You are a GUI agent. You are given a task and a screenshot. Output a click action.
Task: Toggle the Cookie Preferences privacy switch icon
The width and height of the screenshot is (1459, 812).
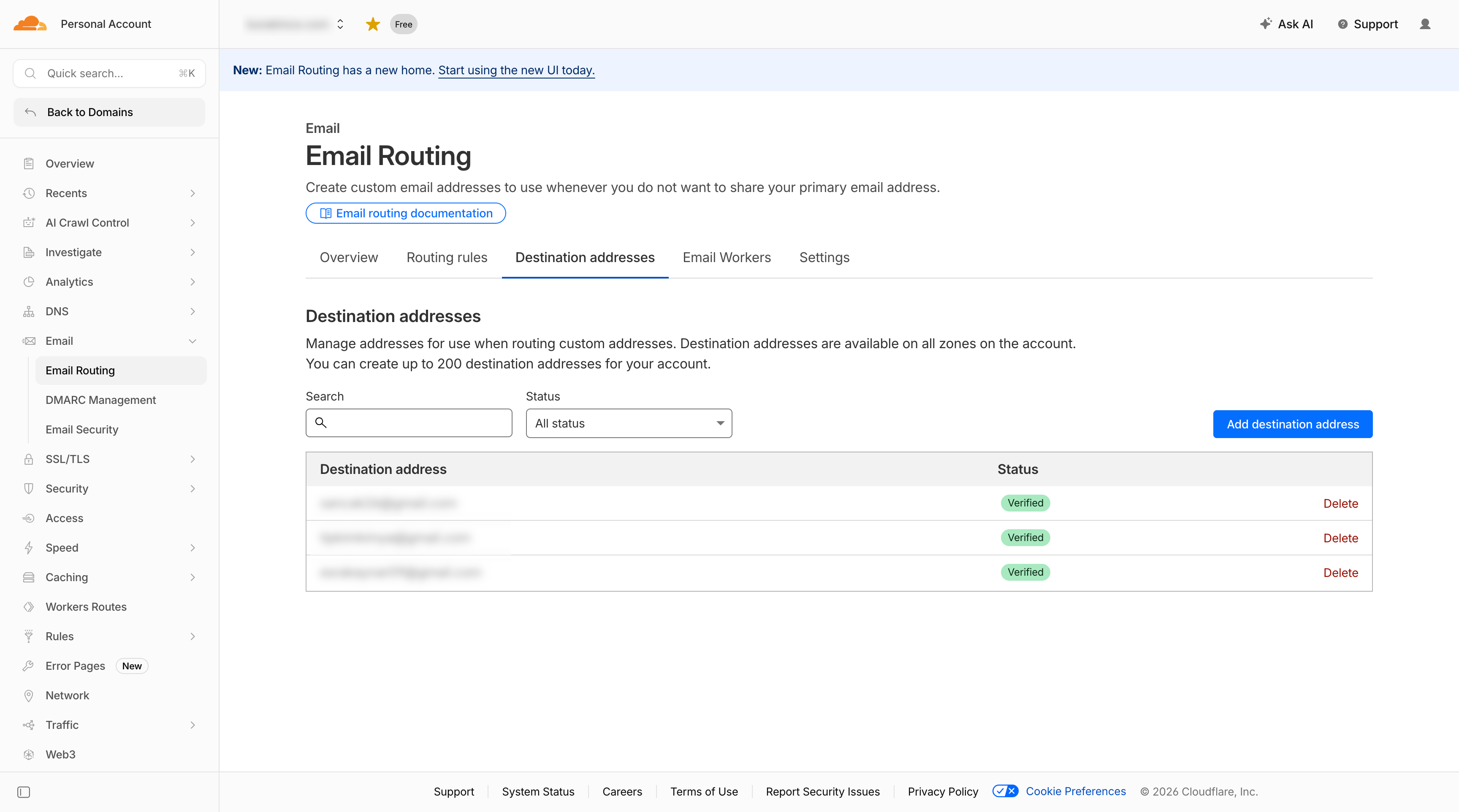(1005, 791)
